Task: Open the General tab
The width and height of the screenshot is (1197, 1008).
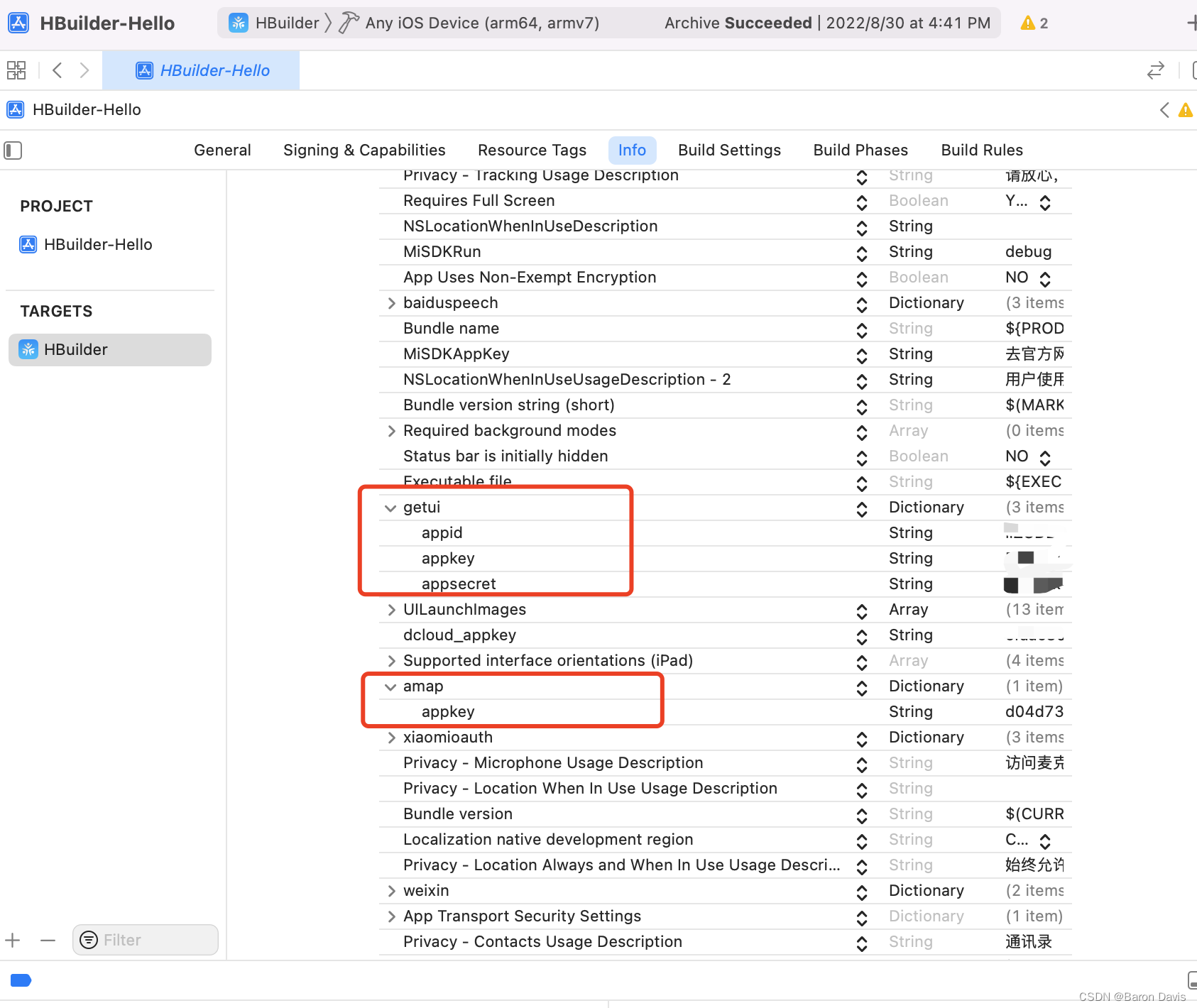Action: 222,150
